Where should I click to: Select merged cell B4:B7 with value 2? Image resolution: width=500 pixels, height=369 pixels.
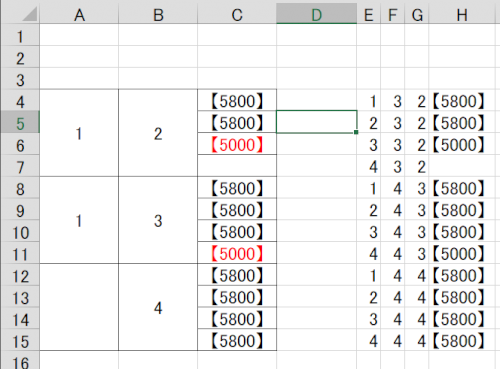158,133
